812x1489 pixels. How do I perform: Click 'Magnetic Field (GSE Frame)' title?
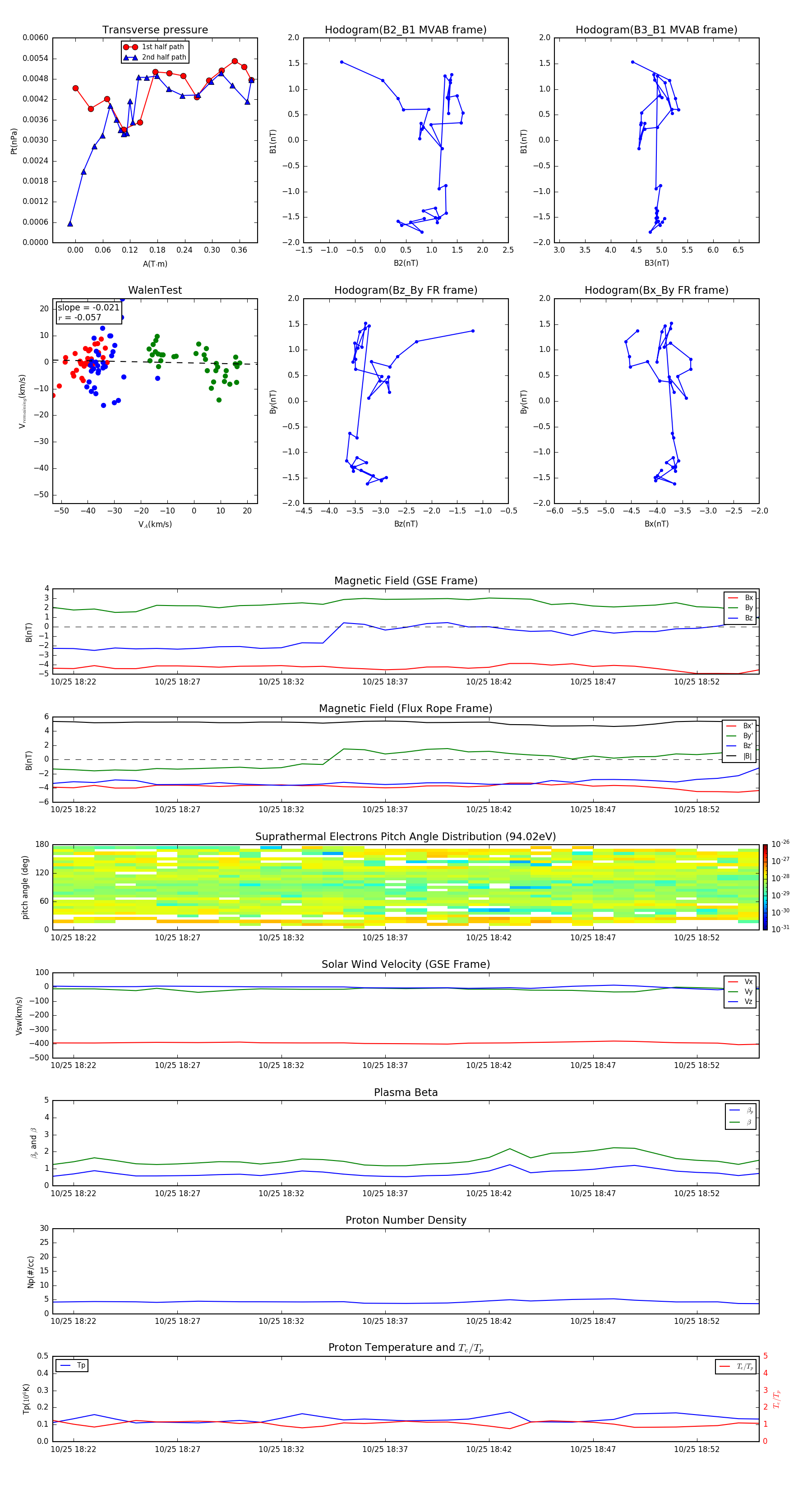point(406,581)
